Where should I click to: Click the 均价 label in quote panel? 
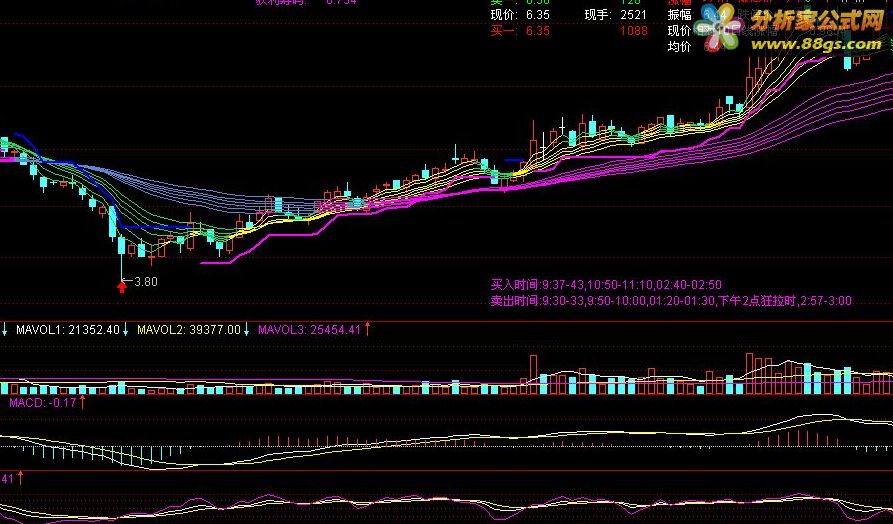679,47
